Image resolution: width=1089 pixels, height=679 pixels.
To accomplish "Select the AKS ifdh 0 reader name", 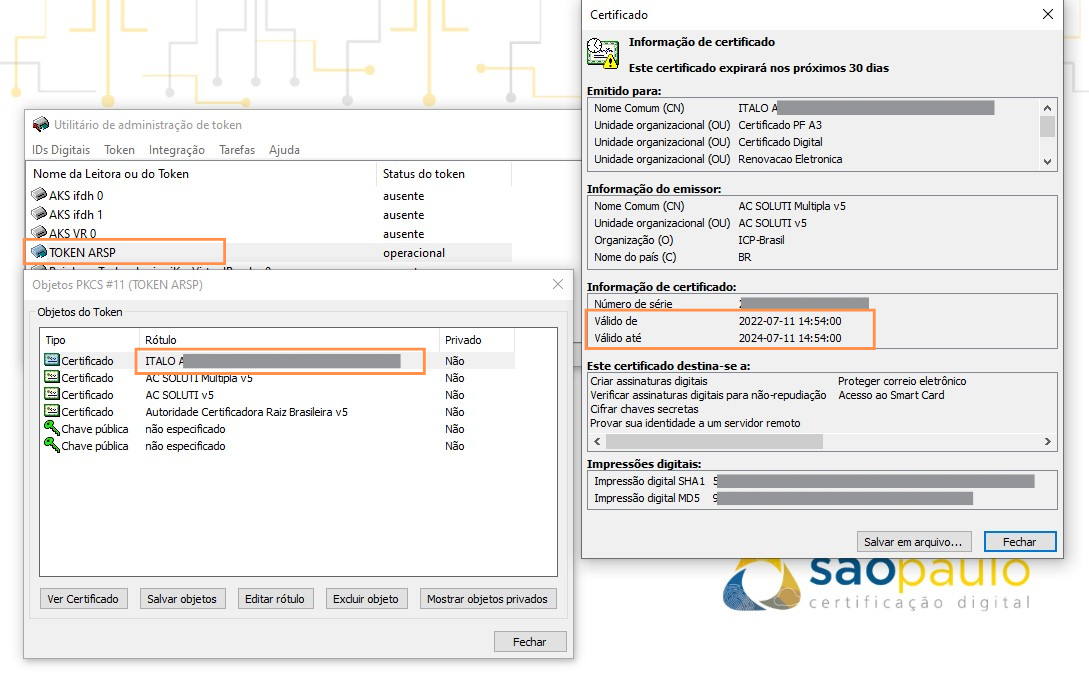I will [76, 196].
